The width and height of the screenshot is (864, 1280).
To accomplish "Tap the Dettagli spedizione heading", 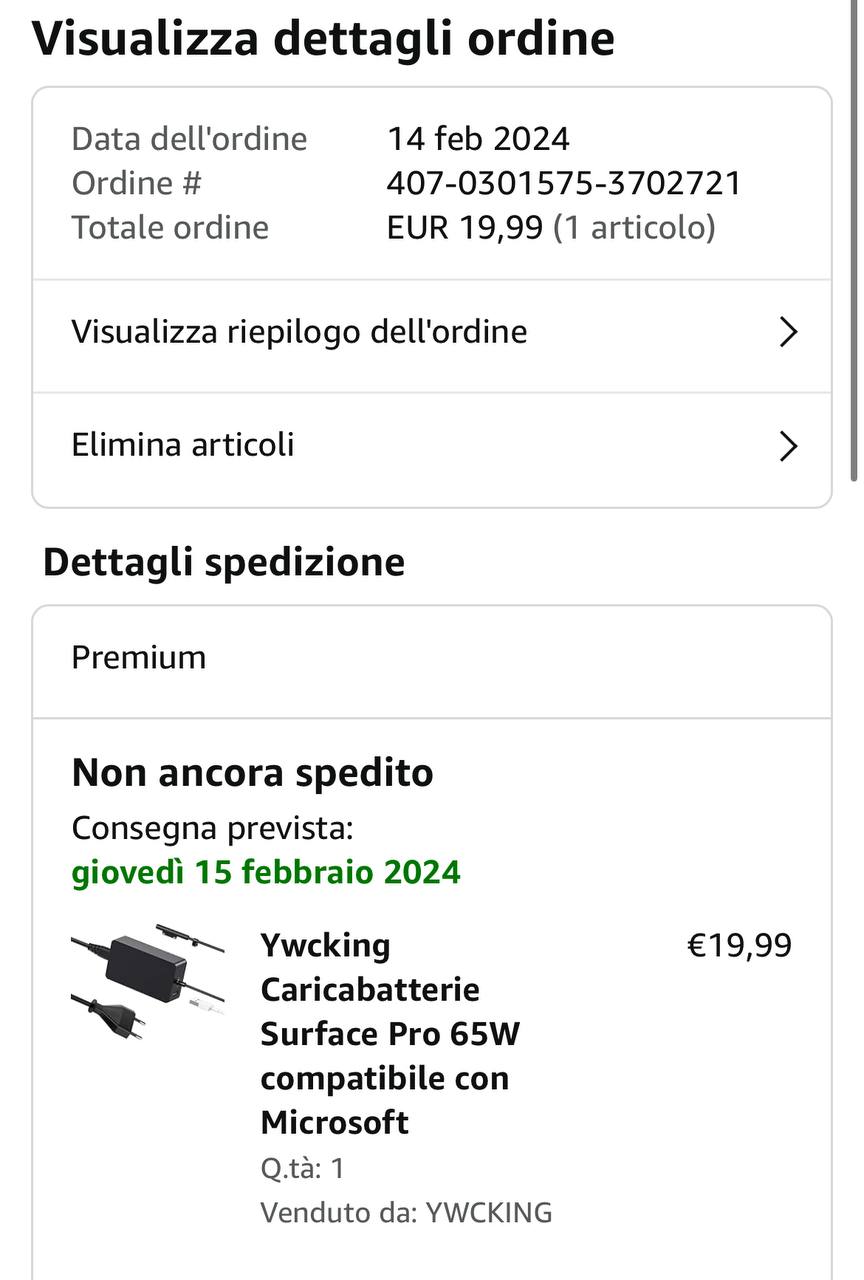I will click(224, 562).
